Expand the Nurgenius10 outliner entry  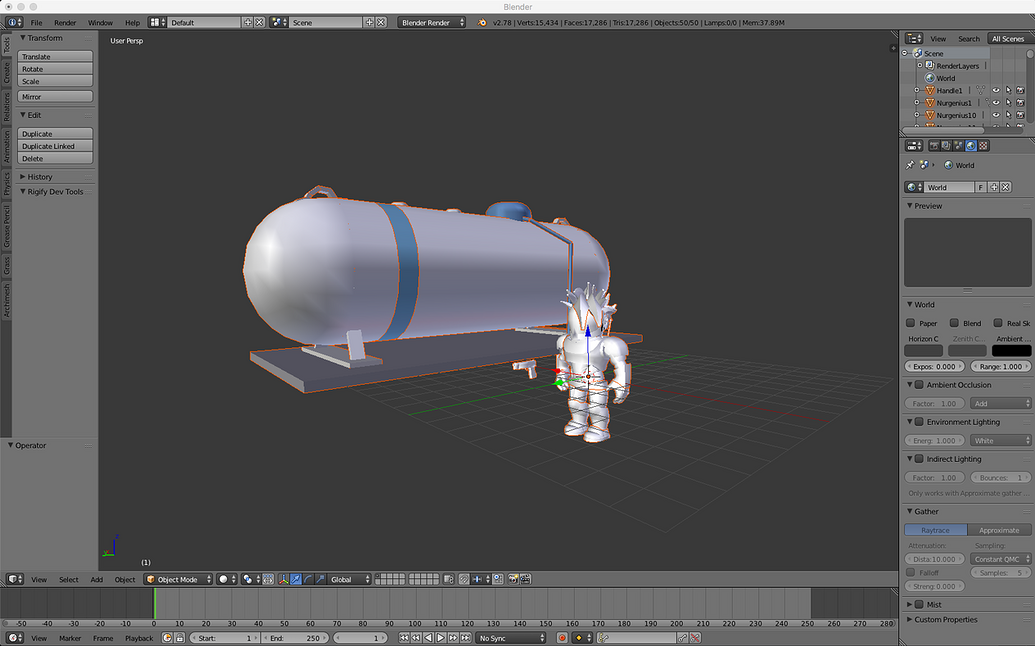click(x=916, y=114)
